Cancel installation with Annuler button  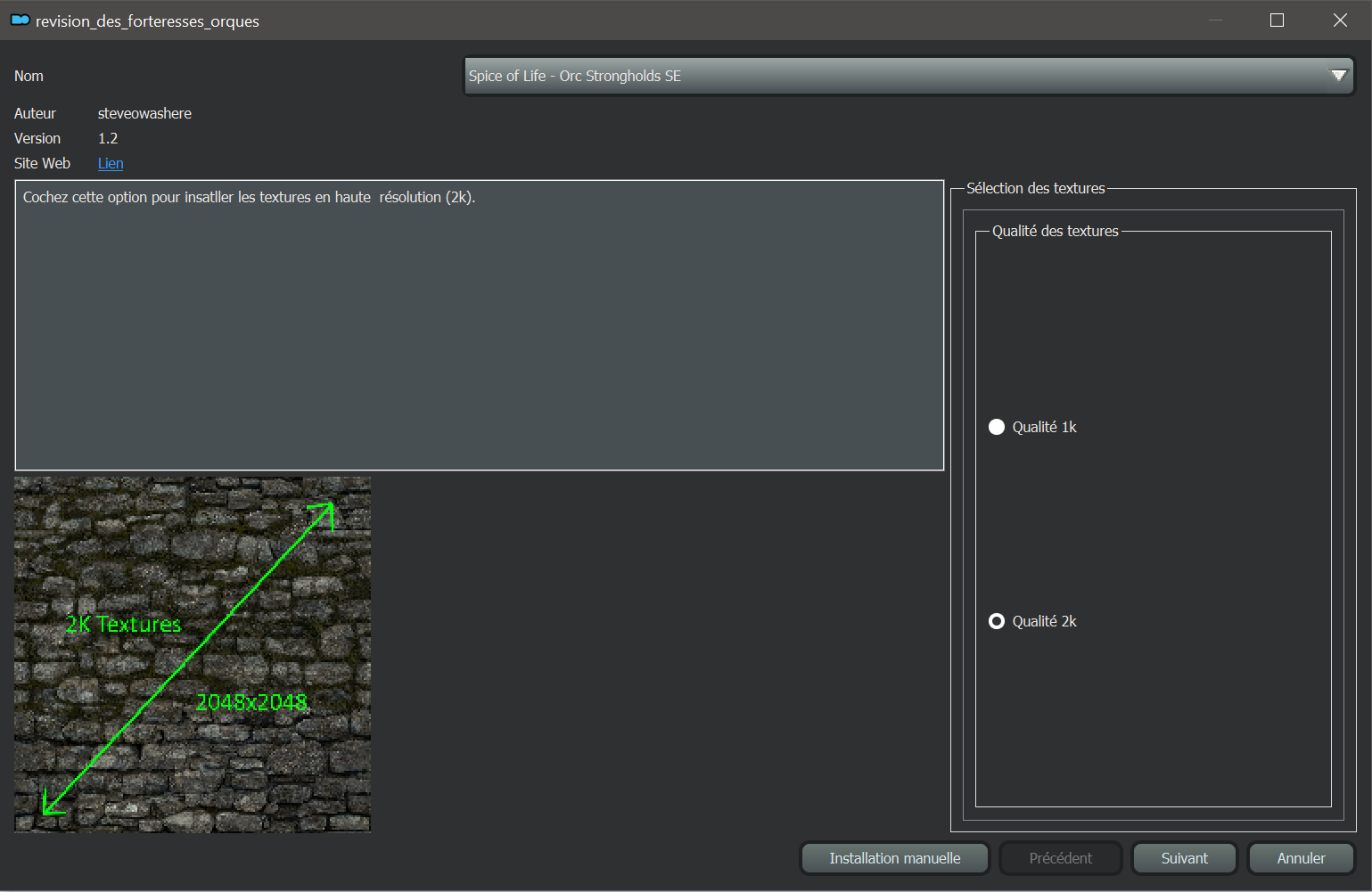click(1301, 858)
